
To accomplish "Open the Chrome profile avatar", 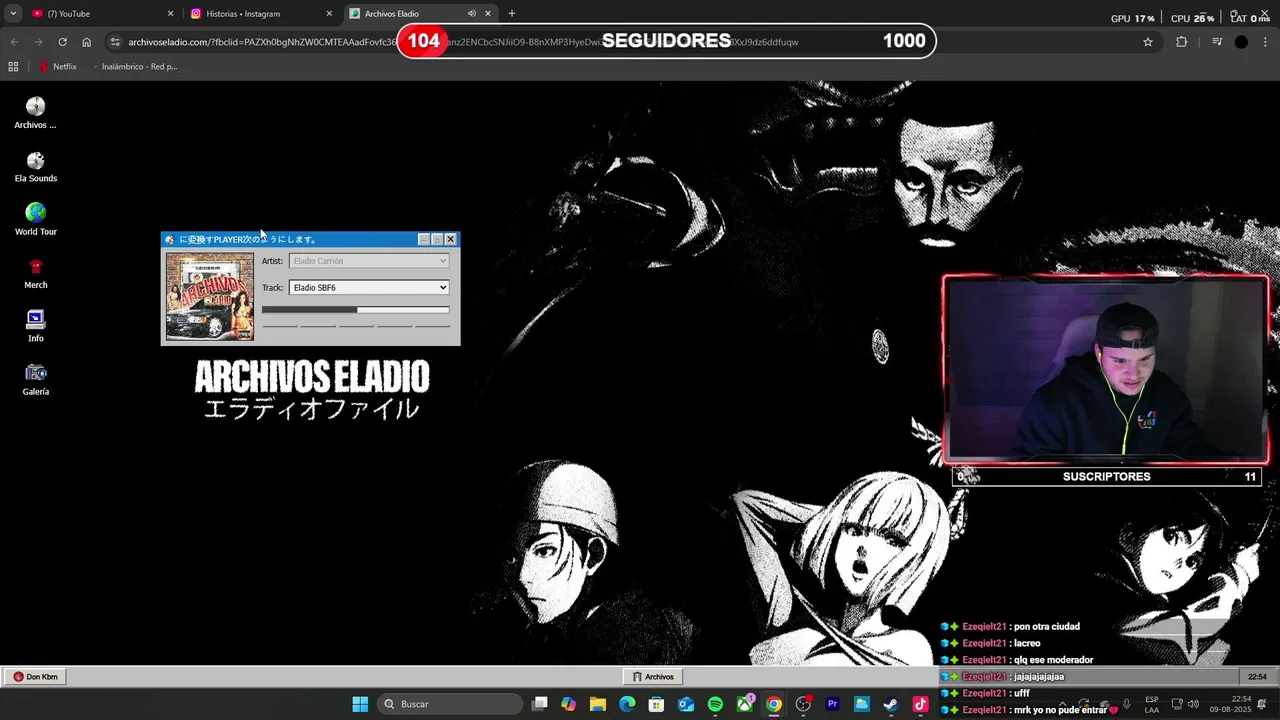I will (1241, 42).
